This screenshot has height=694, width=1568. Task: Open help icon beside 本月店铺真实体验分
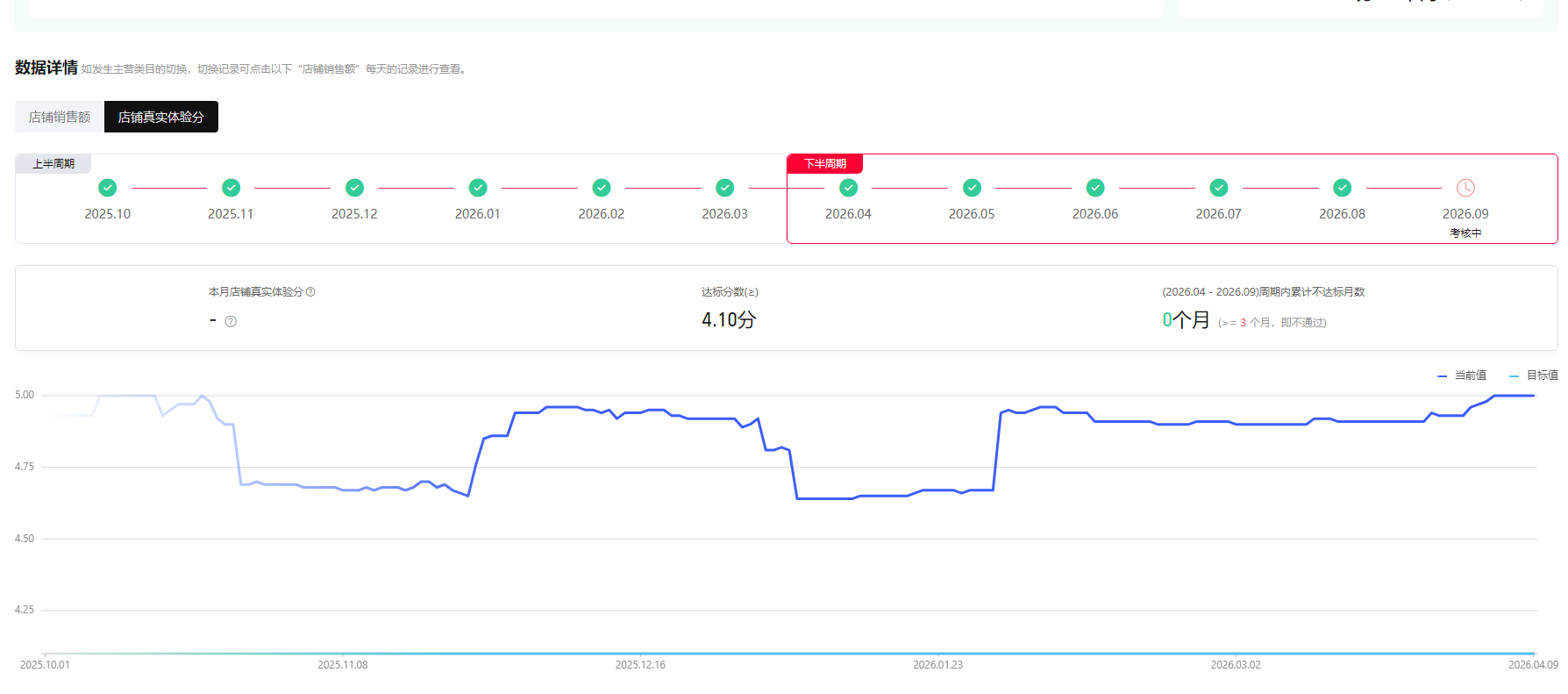[x=310, y=292]
